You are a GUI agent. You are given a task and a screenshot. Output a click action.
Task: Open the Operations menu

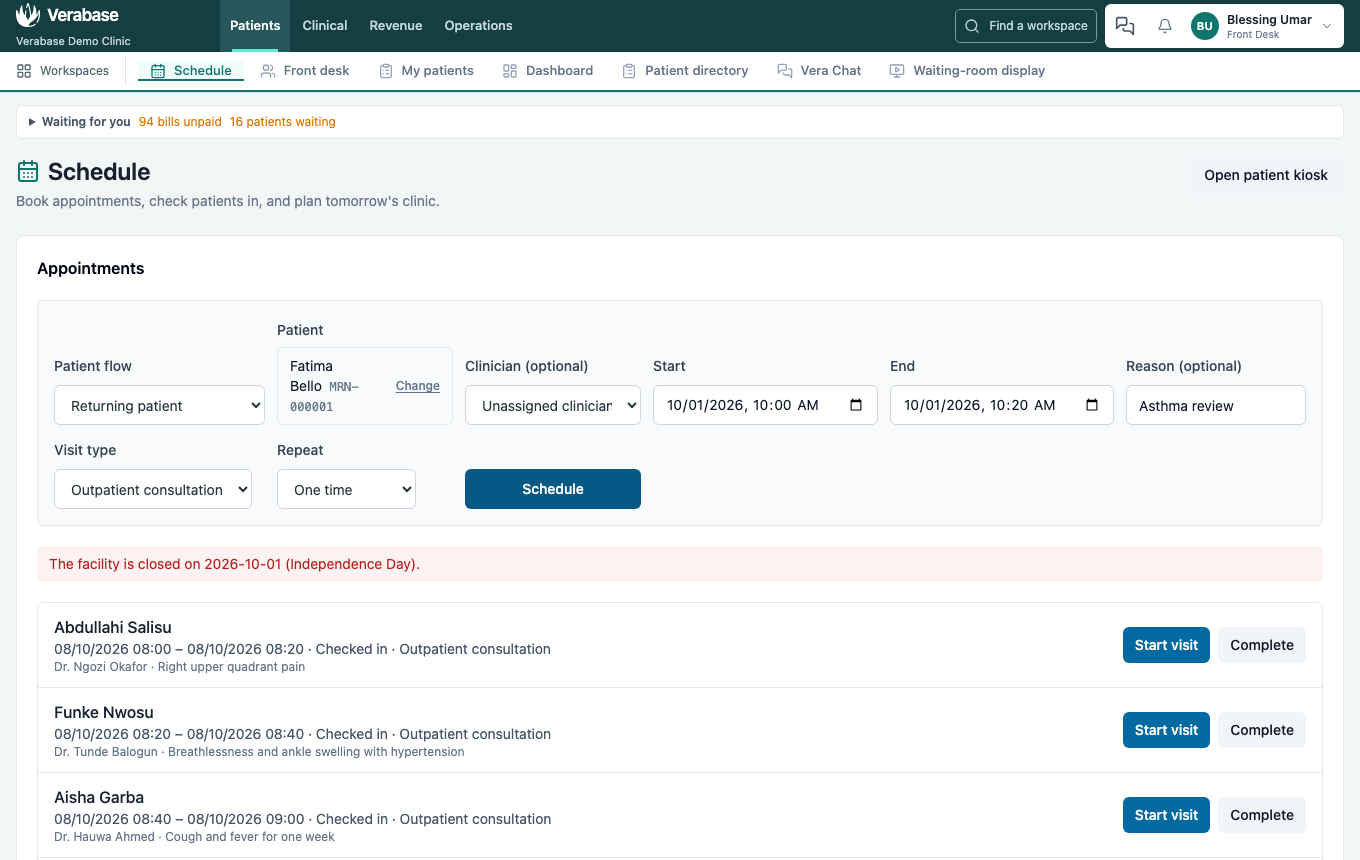(478, 26)
